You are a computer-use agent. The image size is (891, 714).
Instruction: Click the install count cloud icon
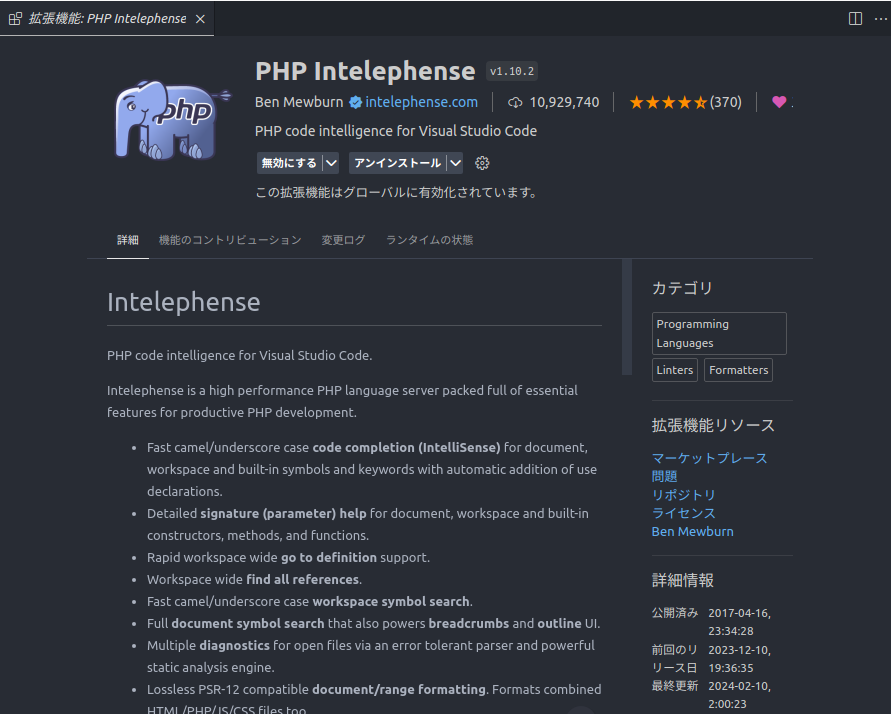515,102
